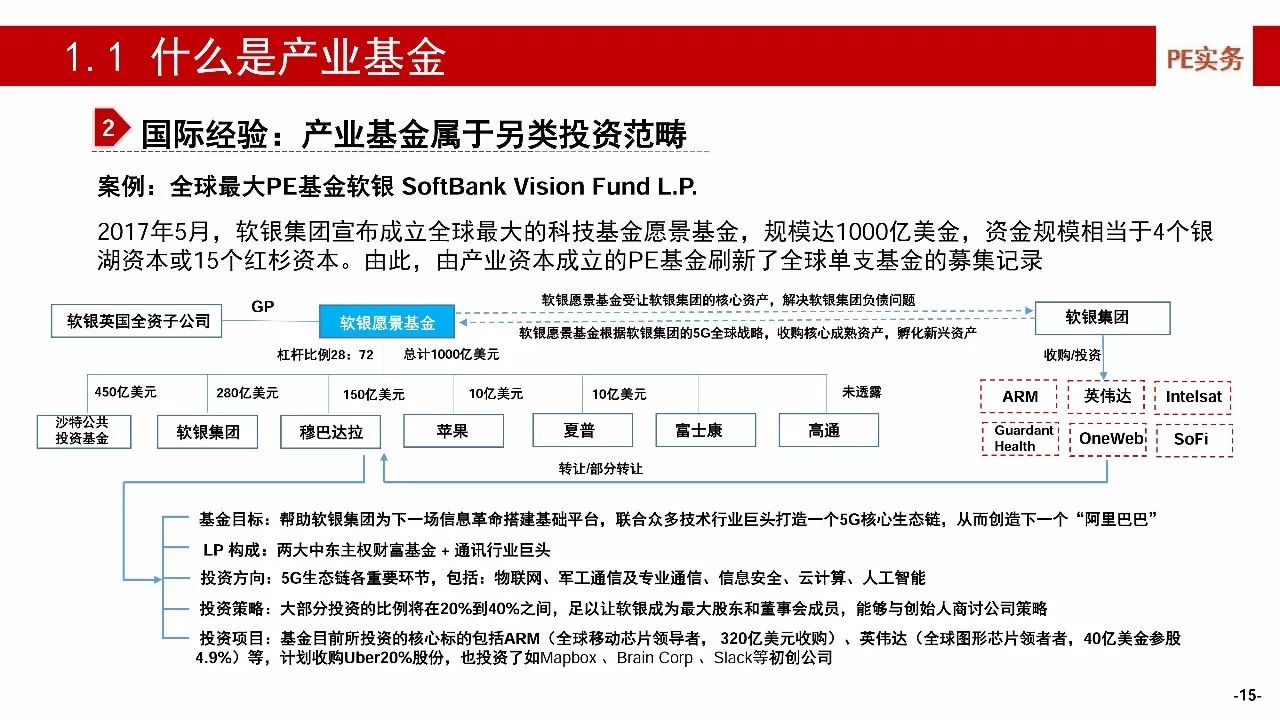Click the OneWeb dashed box
Viewport: 1280px width, 720px height.
pos(1108,439)
